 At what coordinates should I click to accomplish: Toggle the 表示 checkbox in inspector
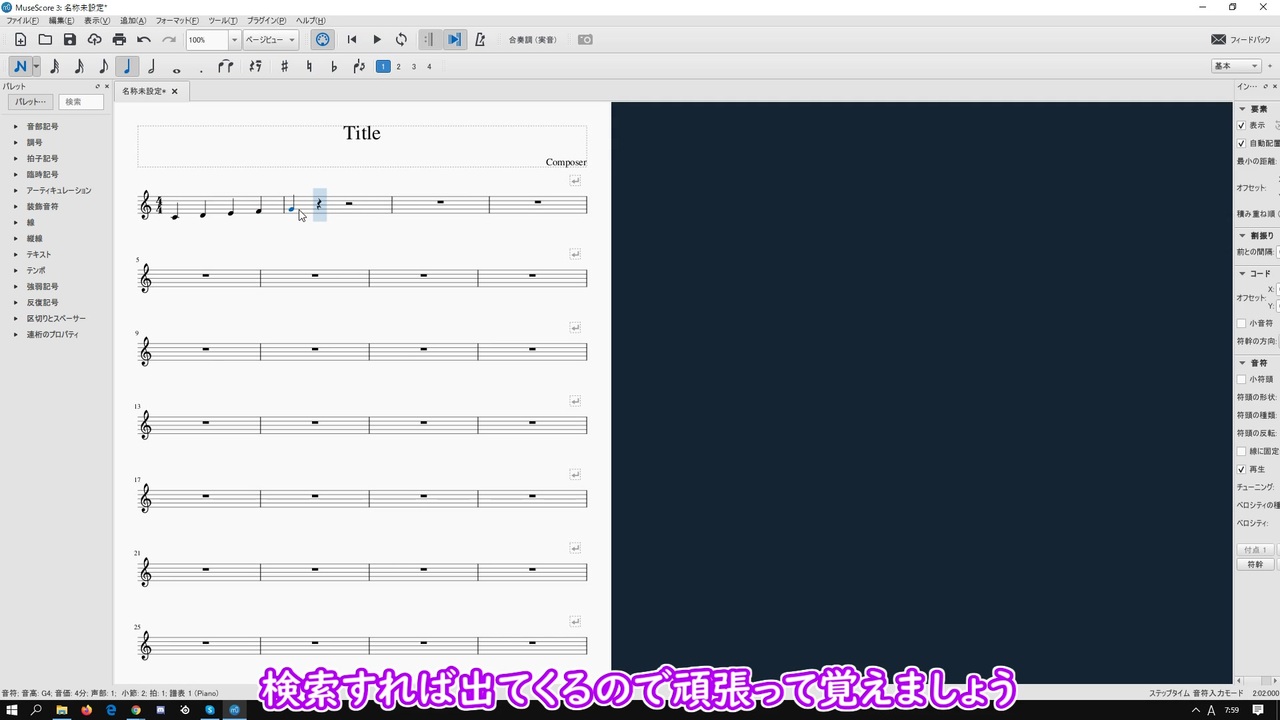point(1241,126)
